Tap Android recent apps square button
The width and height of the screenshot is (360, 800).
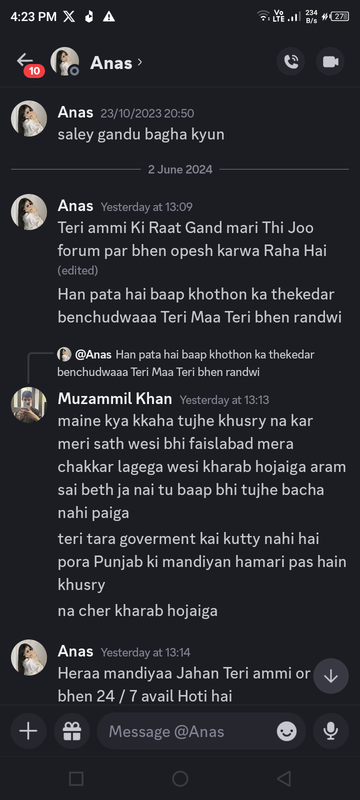(76, 779)
